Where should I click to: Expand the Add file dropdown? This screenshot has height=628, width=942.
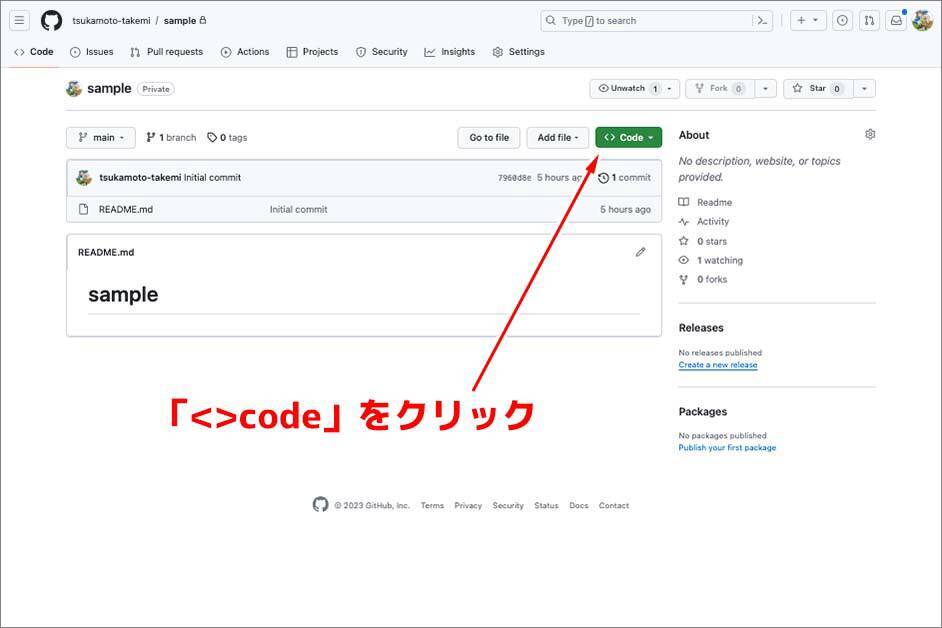557,138
